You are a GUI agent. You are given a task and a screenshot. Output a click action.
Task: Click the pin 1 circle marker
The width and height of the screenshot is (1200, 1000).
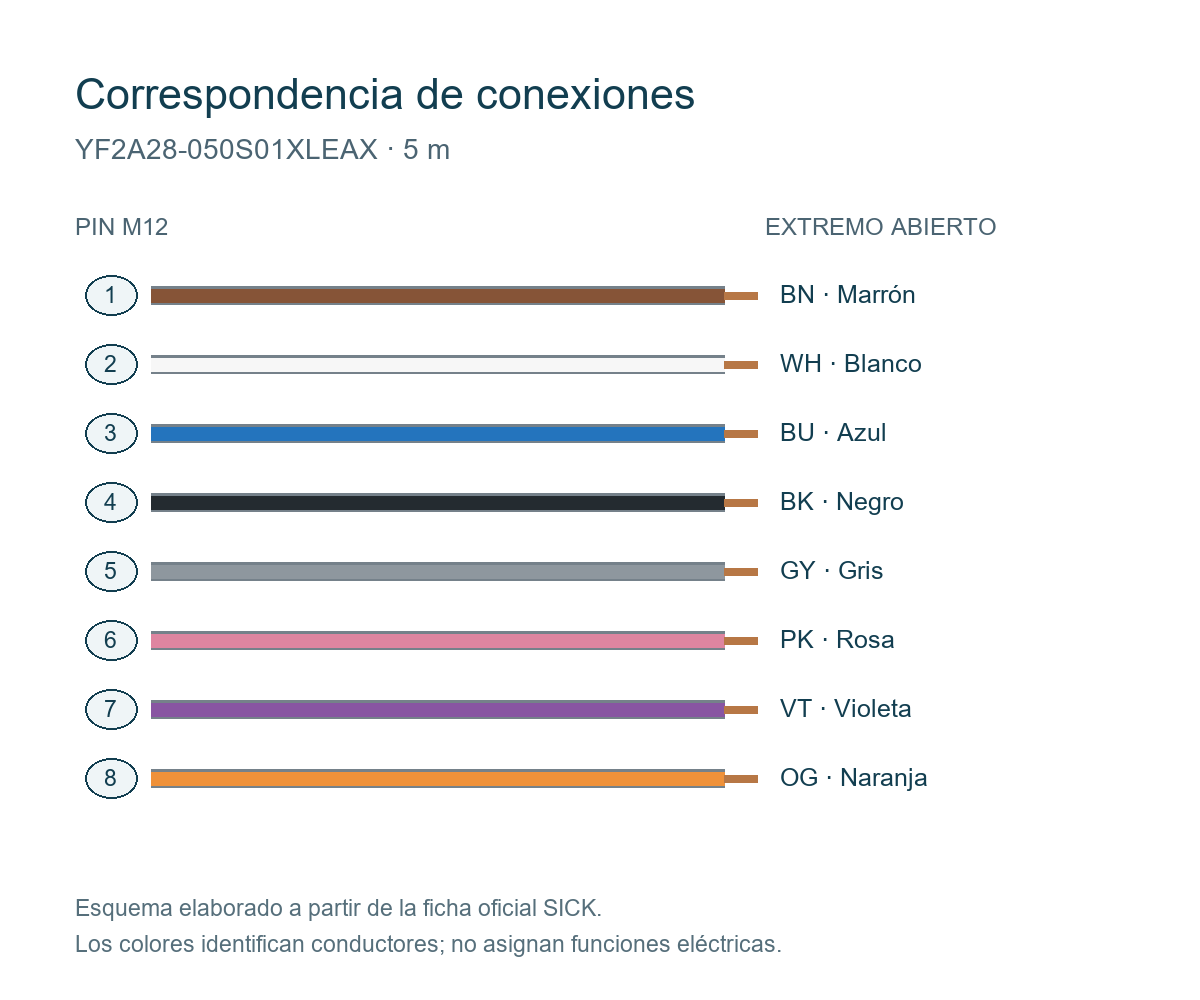110,295
